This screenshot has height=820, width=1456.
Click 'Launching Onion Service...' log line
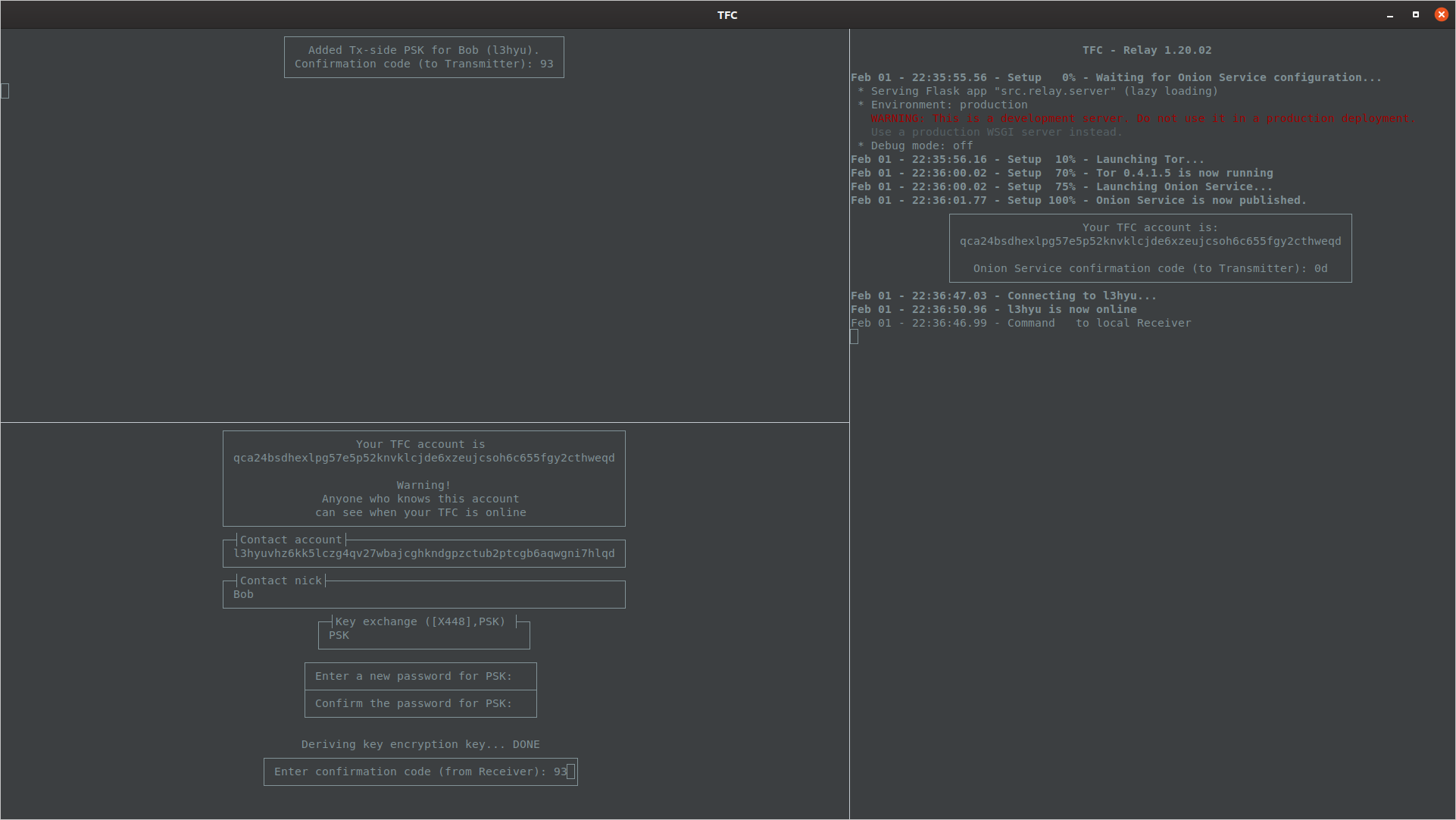(x=1061, y=186)
